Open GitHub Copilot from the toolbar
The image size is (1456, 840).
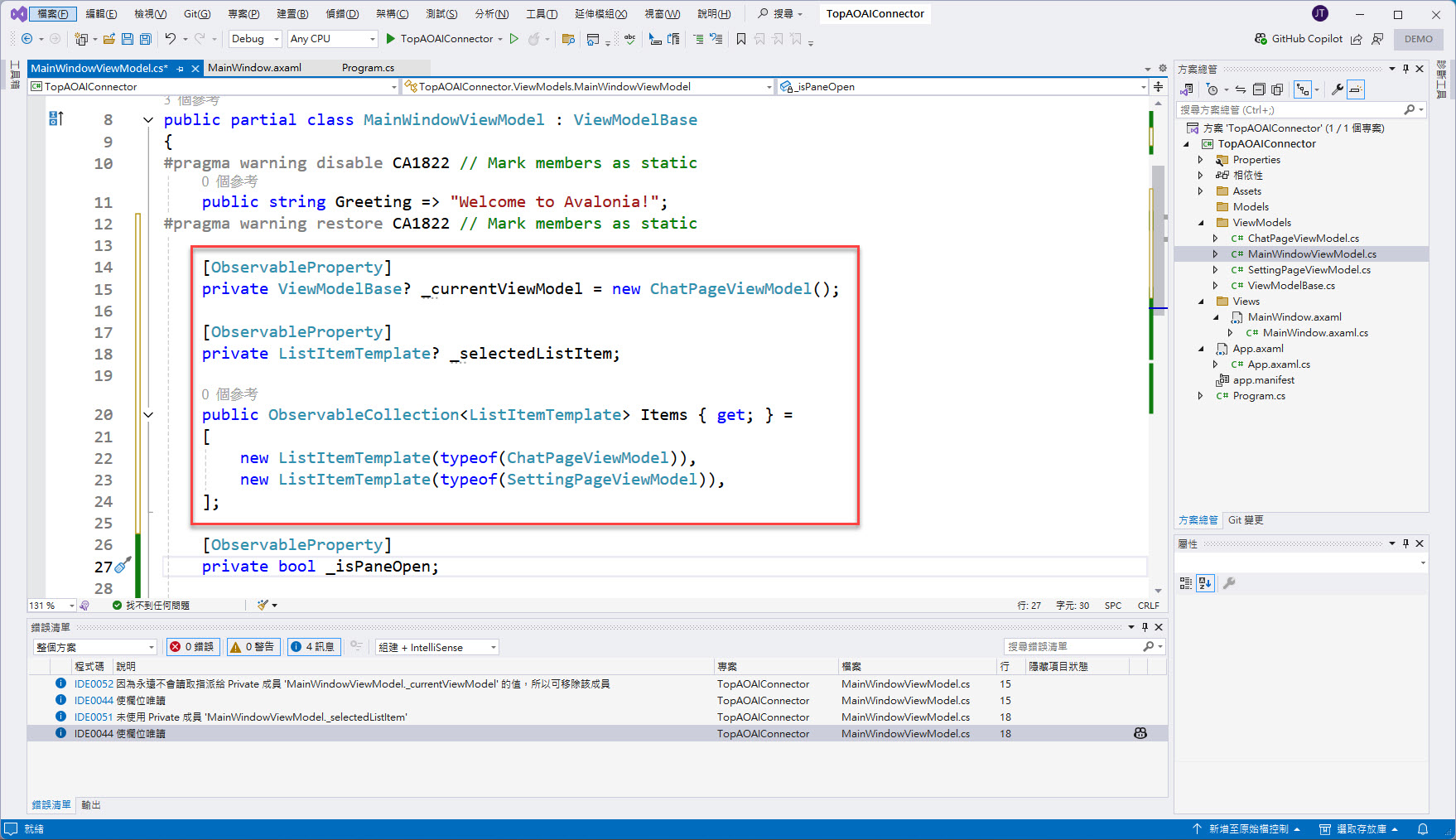pyautogui.click(x=1298, y=39)
